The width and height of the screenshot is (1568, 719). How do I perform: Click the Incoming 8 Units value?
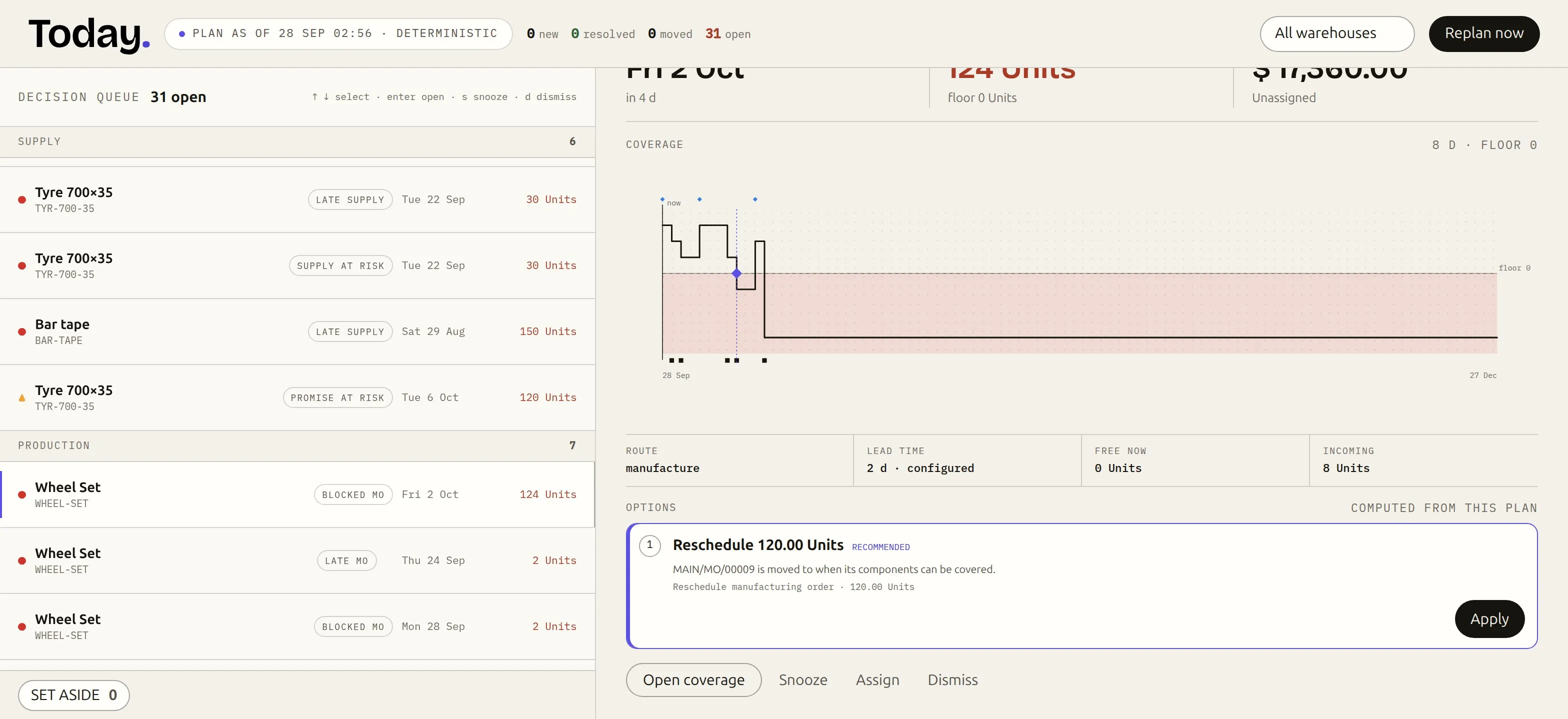click(x=1346, y=468)
